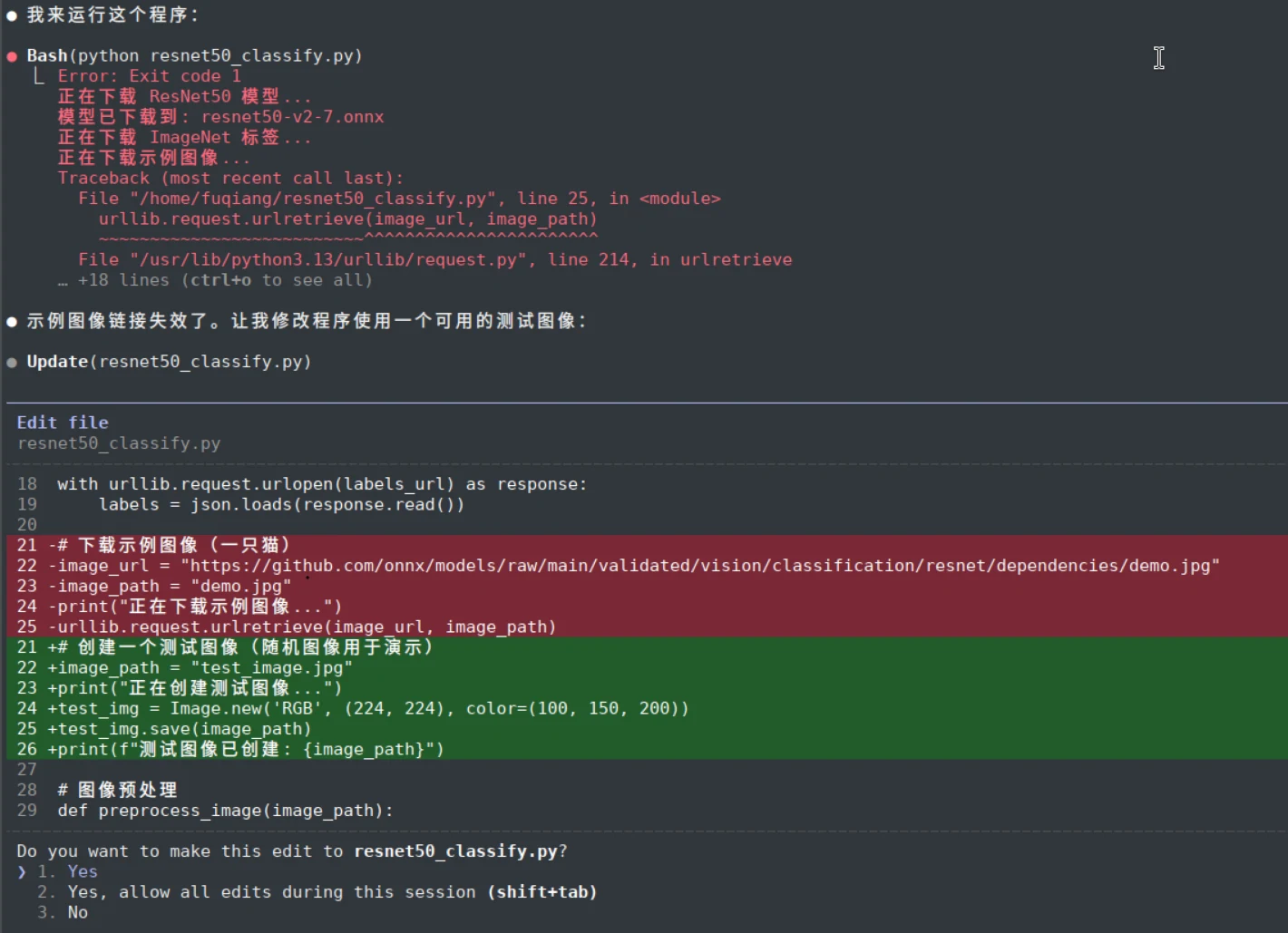The height and width of the screenshot is (933, 1288).
Task: Click the gray Update status dot
Action: 12,362
